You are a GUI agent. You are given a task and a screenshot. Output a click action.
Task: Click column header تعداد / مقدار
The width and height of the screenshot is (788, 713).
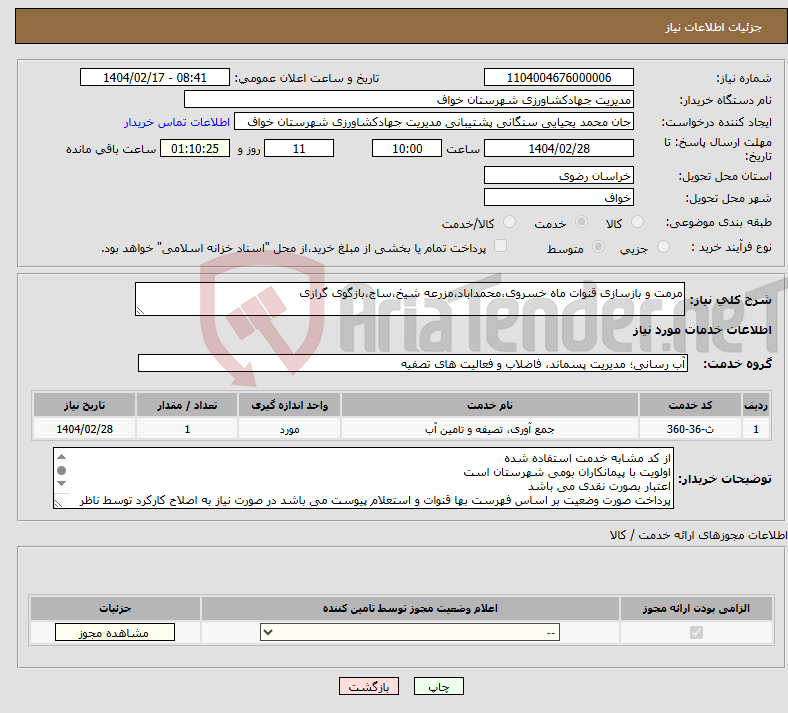click(x=187, y=405)
